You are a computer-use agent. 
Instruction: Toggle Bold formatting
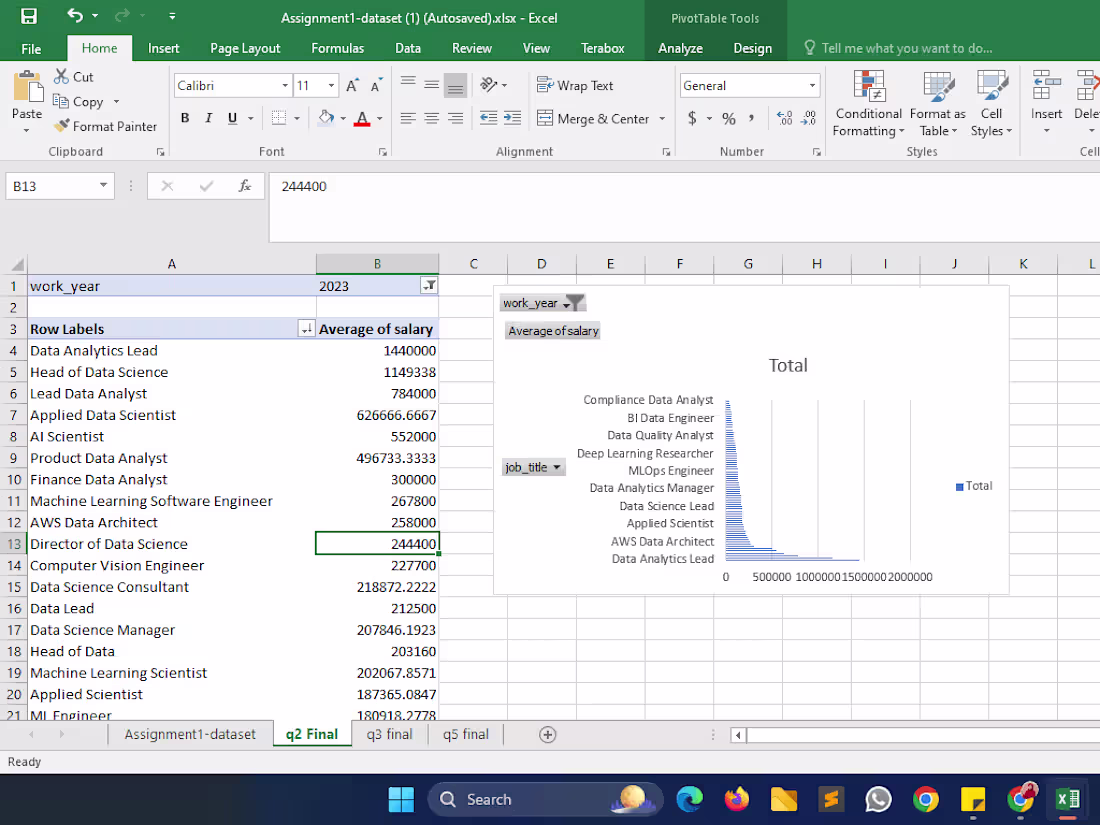click(184, 117)
